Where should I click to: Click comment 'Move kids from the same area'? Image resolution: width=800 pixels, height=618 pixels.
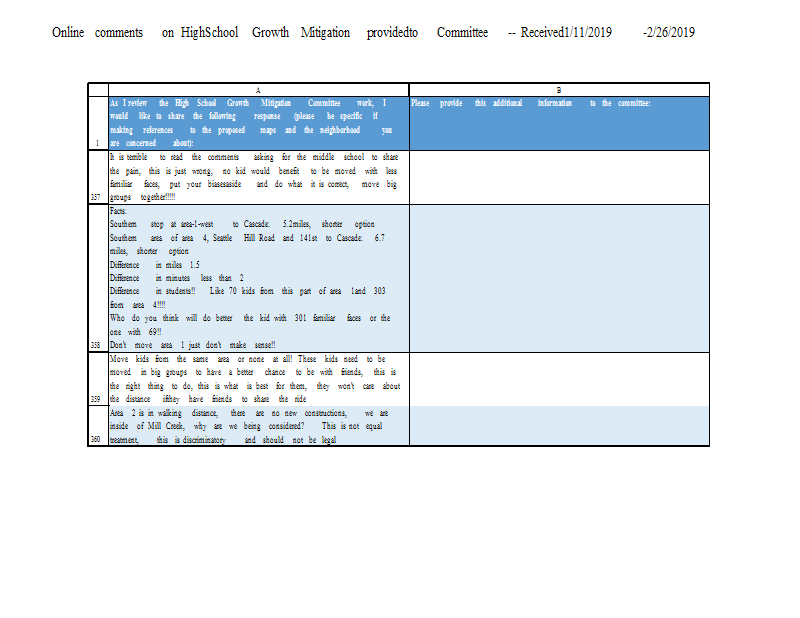[259, 379]
